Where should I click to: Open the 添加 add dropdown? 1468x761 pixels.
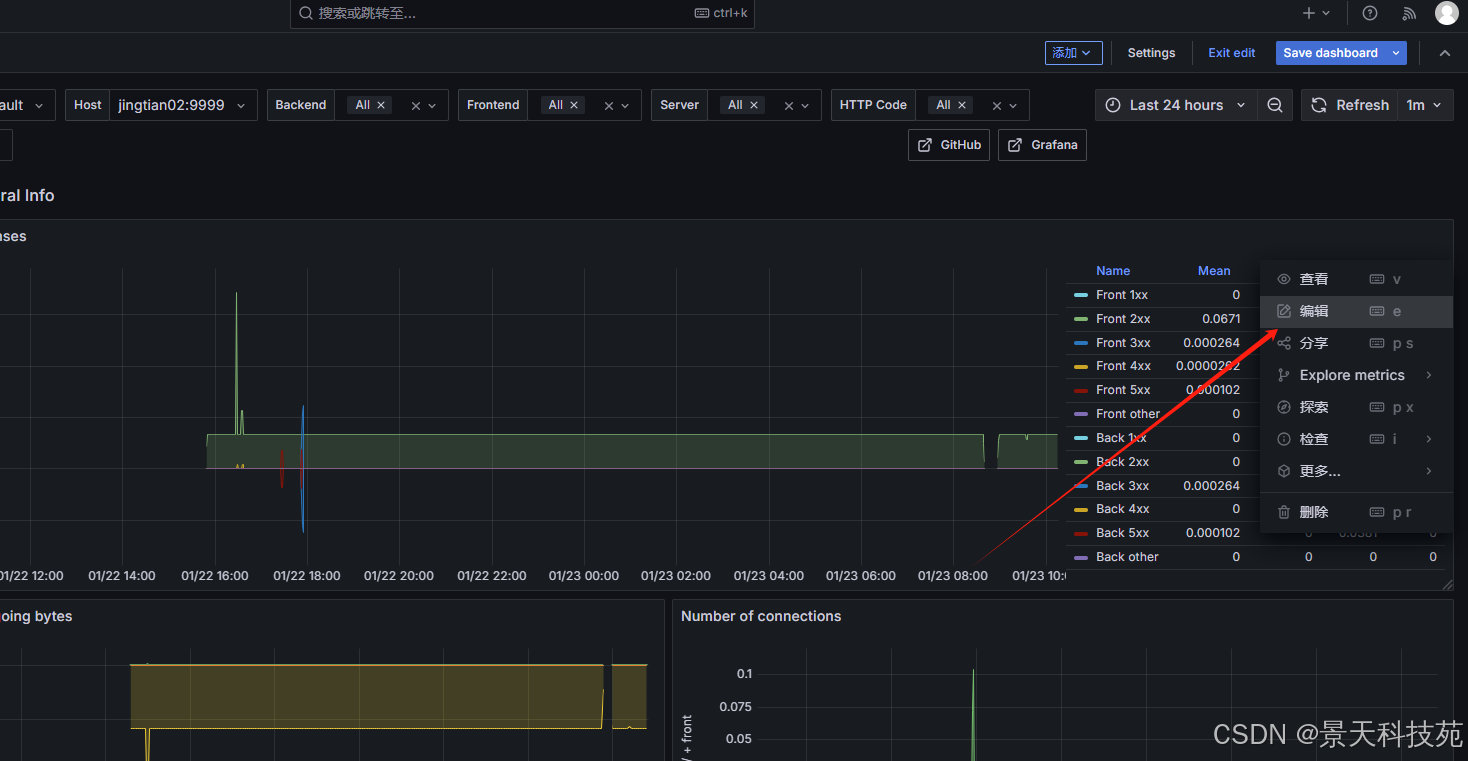click(1073, 53)
